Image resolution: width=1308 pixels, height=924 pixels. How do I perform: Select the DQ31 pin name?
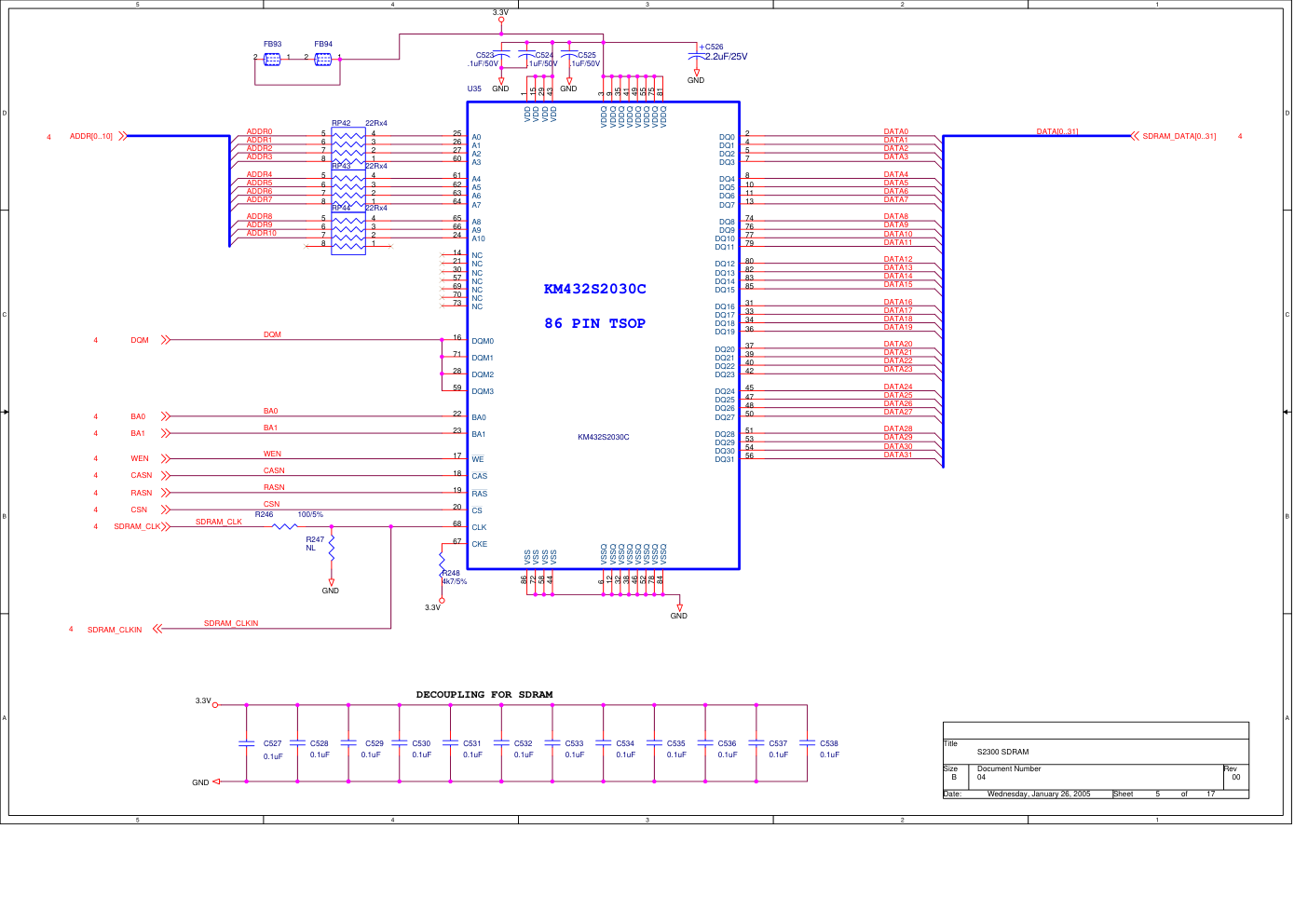(x=725, y=459)
